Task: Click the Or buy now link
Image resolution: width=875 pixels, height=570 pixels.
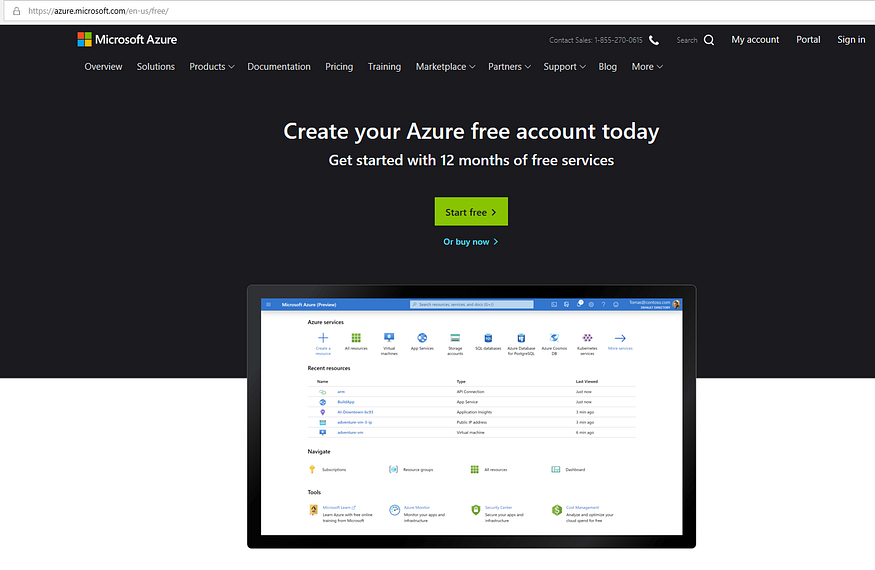Action: pyautogui.click(x=470, y=242)
